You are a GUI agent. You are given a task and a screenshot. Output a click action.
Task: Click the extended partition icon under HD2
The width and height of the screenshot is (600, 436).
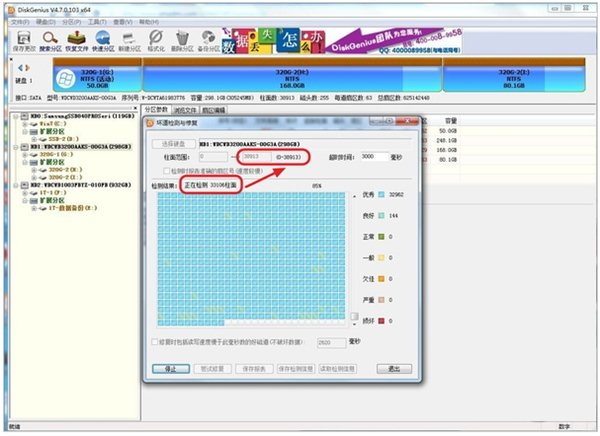click(34, 201)
